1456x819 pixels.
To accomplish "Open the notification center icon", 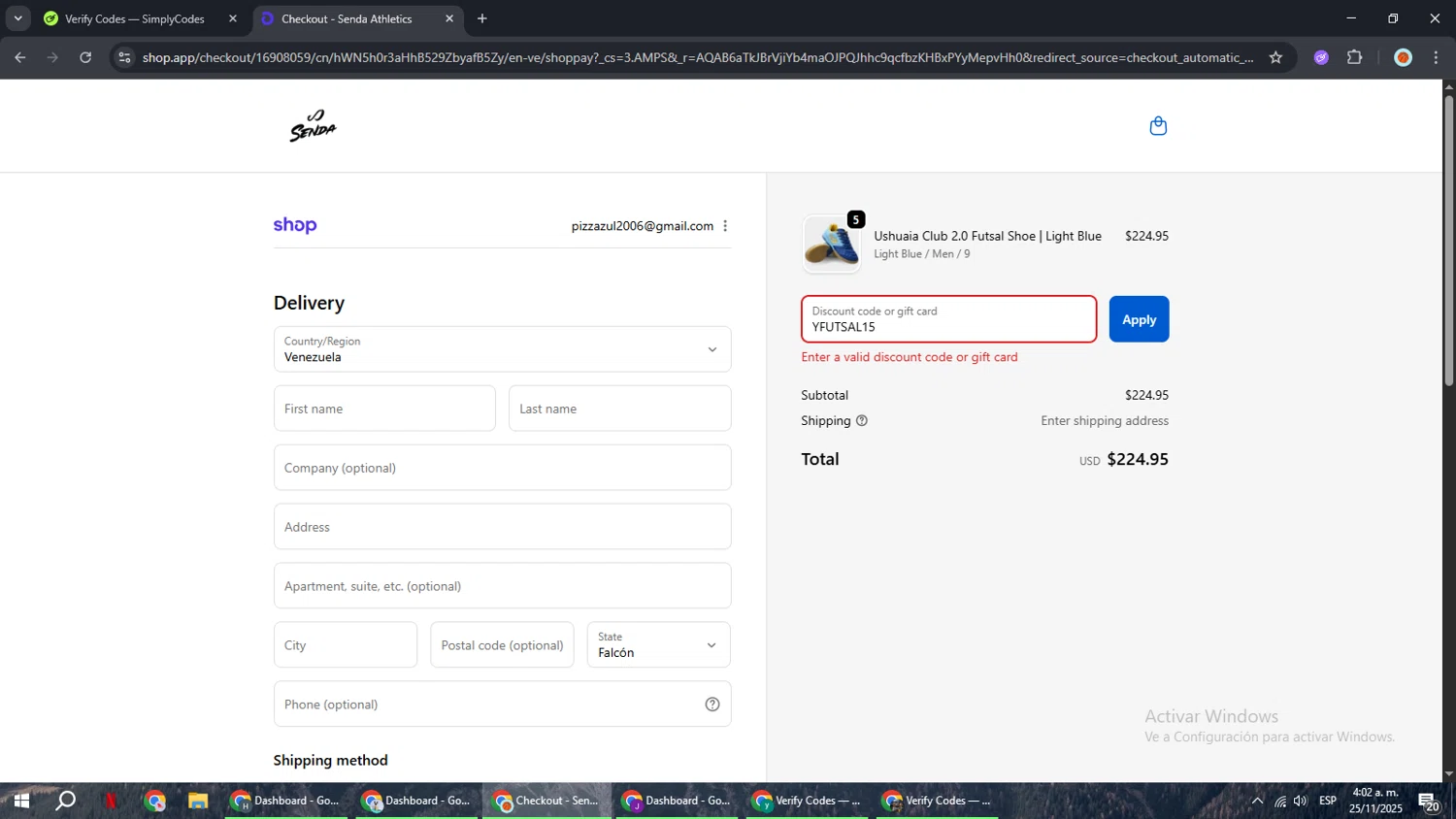I will (1429, 802).
